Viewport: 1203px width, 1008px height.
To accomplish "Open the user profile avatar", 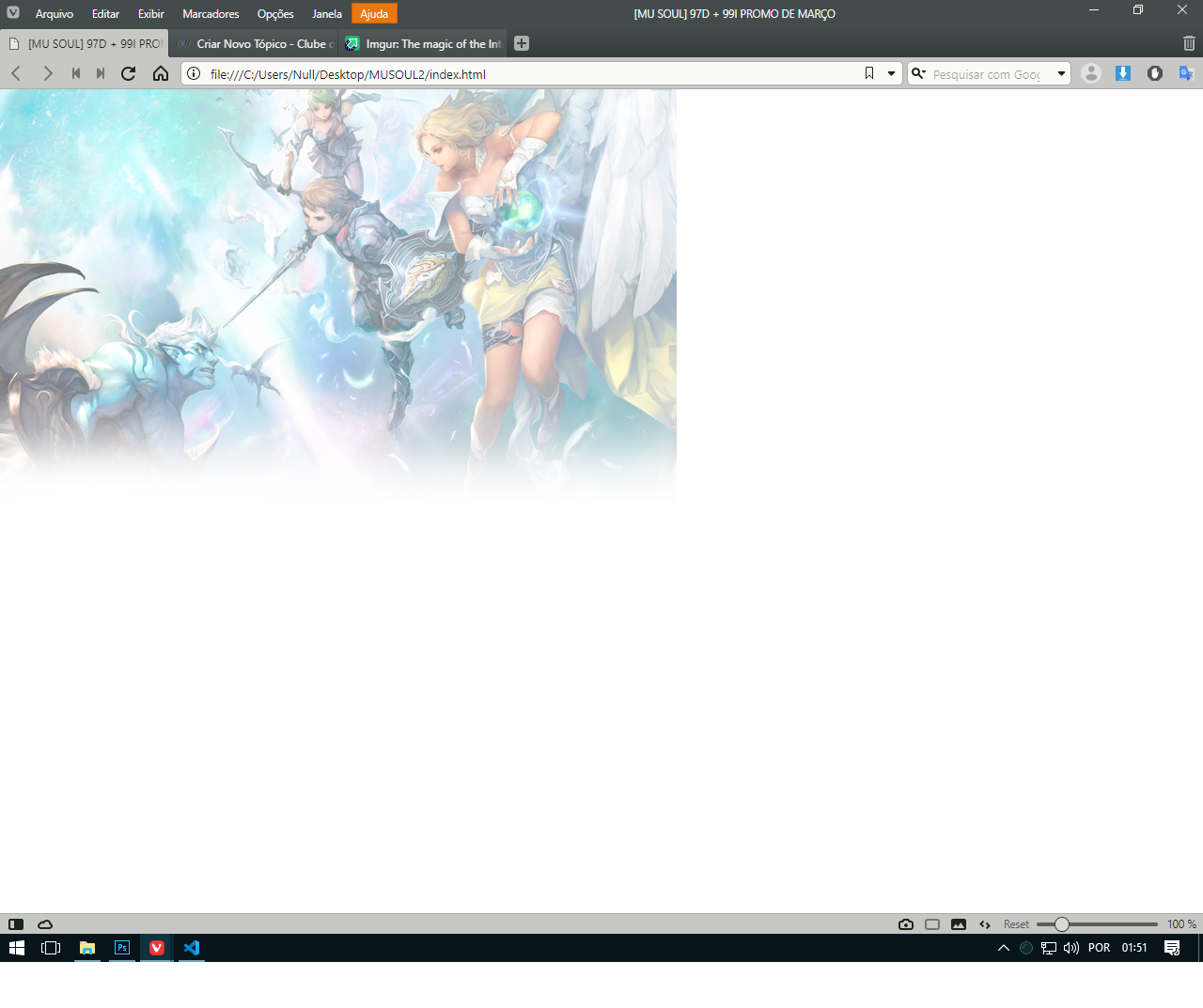I will (1091, 73).
